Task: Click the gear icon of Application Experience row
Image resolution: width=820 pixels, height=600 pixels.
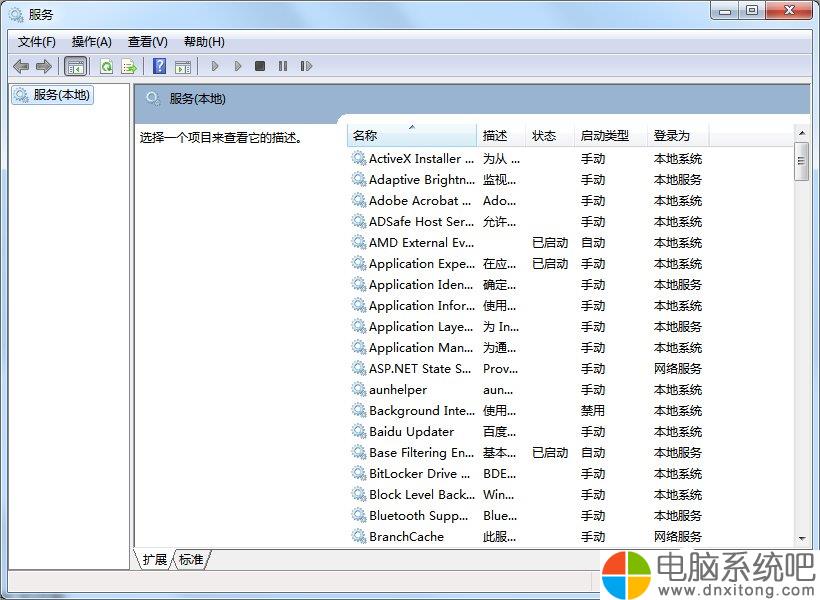Action: point(359,263)
